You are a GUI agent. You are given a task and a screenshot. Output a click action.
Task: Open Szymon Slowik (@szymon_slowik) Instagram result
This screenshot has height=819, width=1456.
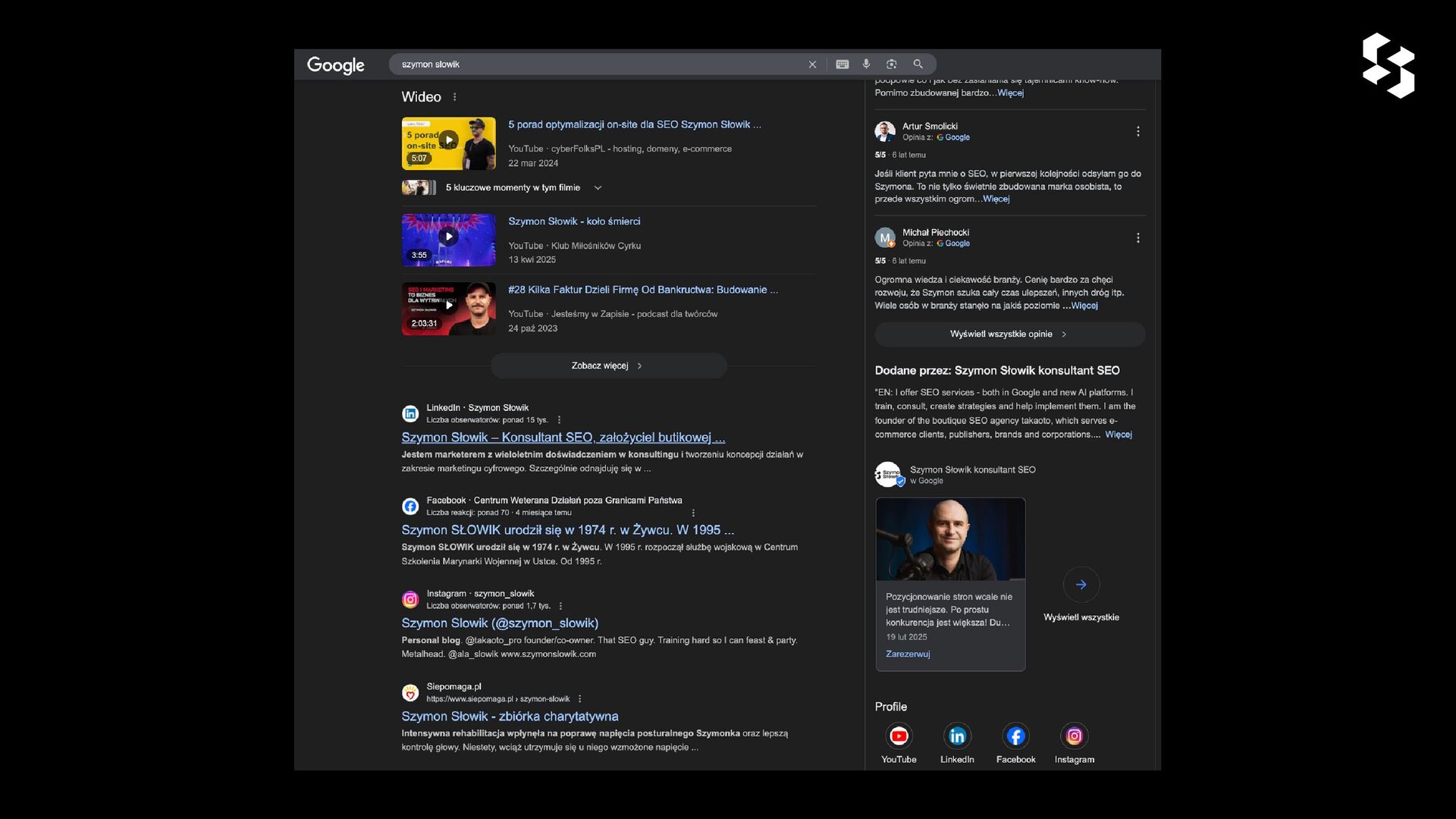500,623
